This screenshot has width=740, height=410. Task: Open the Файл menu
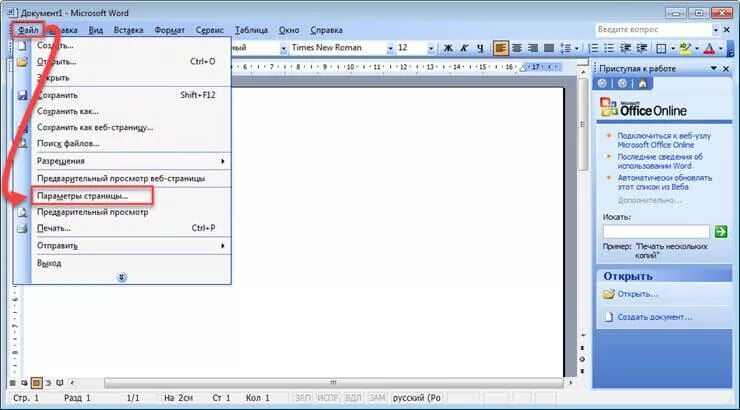click(28, 30)
